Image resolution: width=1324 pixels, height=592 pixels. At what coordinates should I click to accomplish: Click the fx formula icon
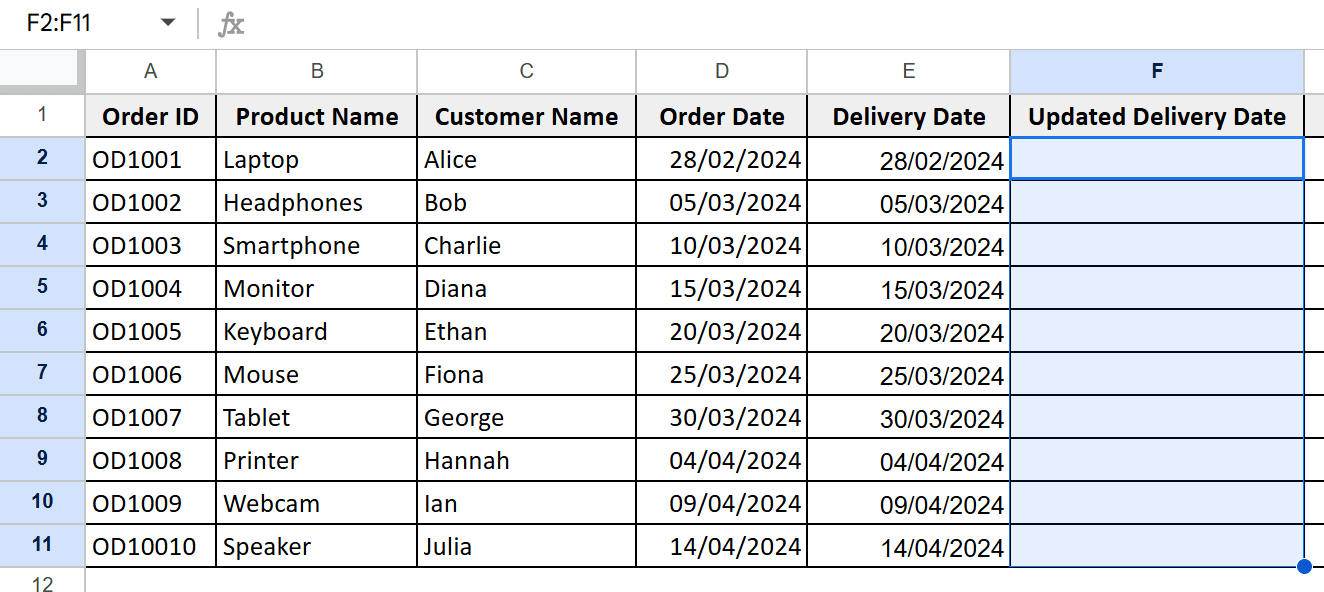[x=231, y=24]
